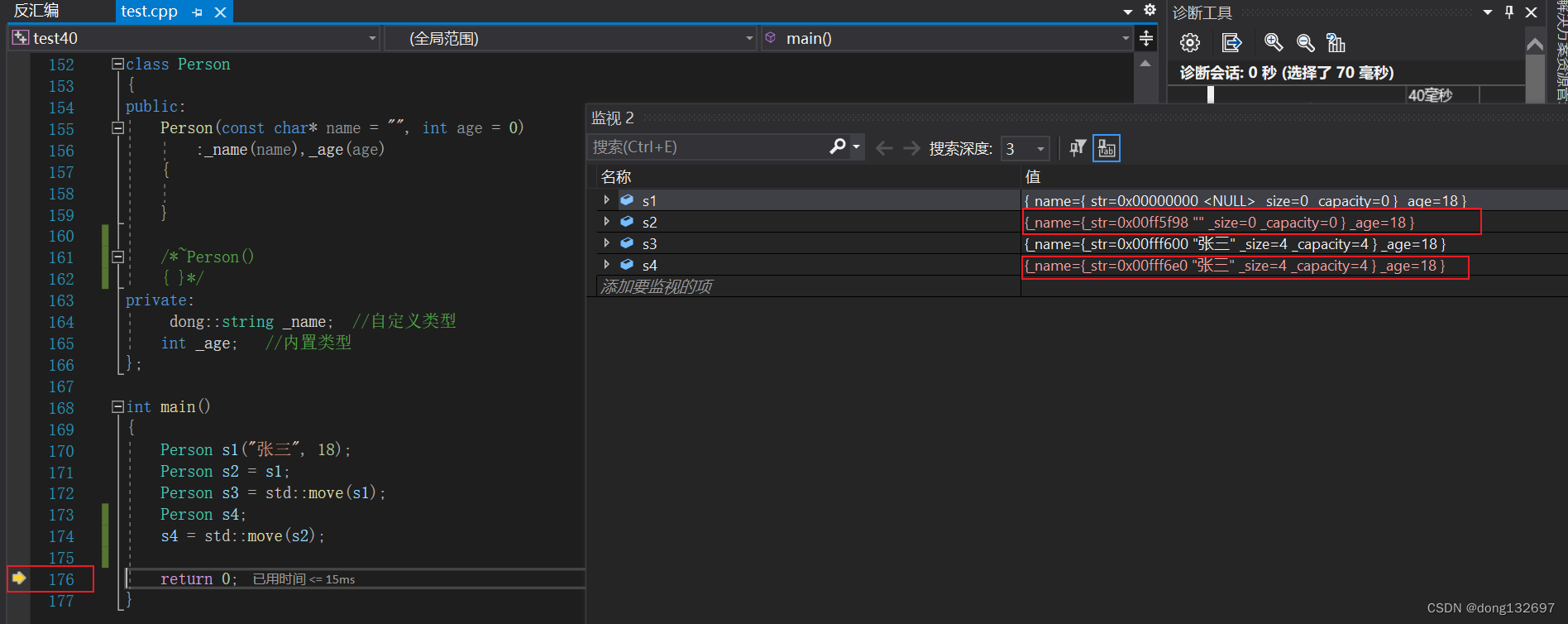Click on the return 0 statement

click(198, 579)
